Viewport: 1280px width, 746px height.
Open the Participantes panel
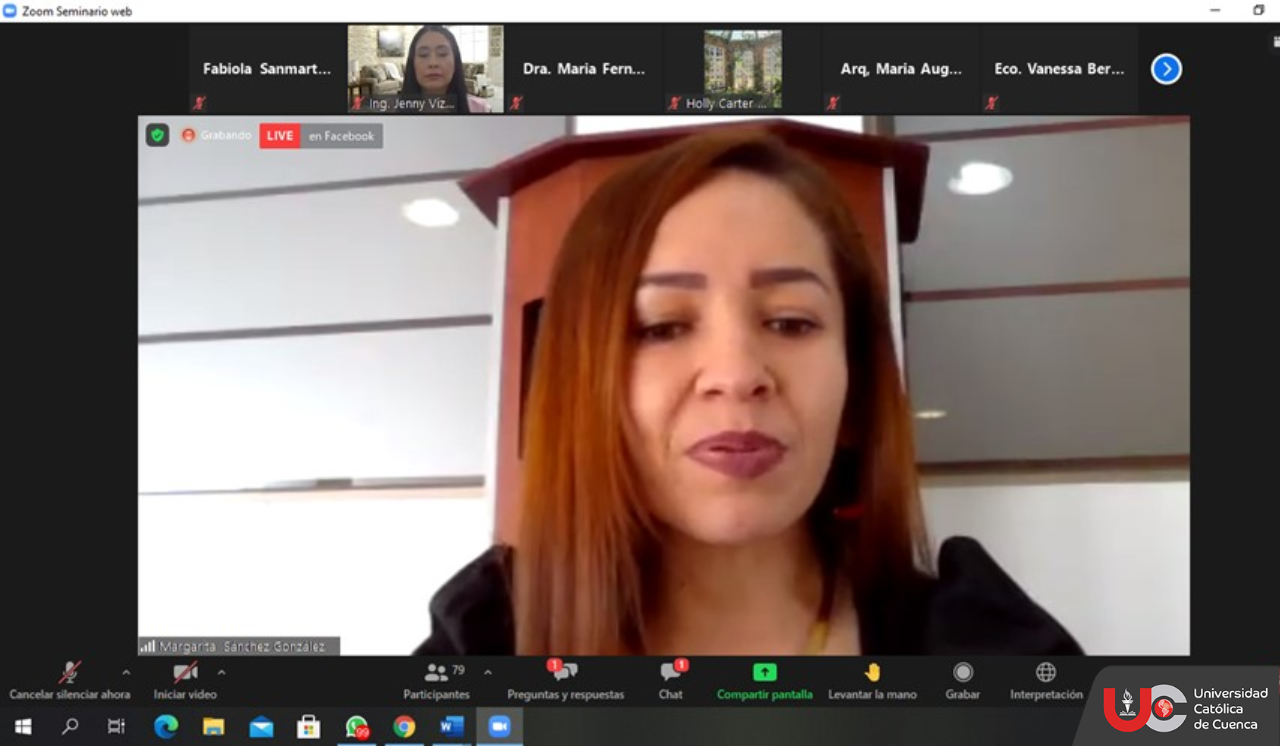coord(436,680)
